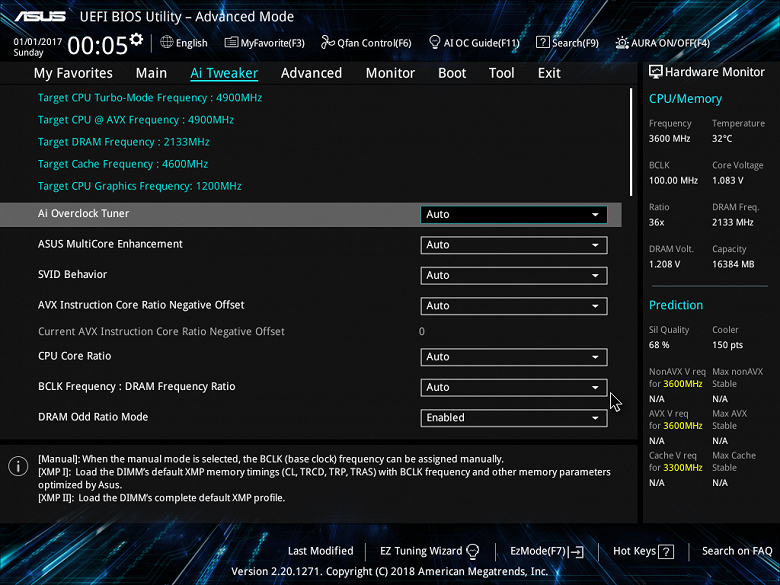The width and height of the screenshot is (780, 585).
Task: Click the AURA ON/OFF sun icon
Action: 622,43
